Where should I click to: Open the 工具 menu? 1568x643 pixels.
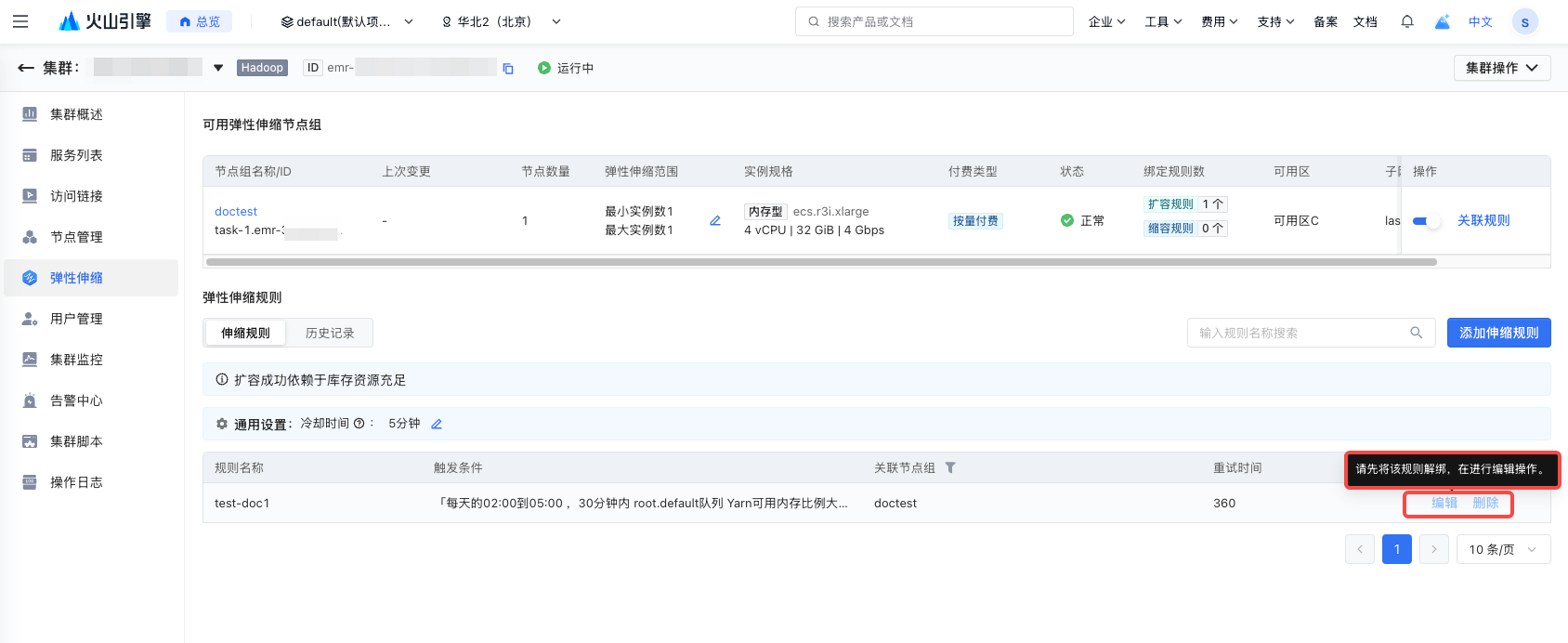[1163, 21]
